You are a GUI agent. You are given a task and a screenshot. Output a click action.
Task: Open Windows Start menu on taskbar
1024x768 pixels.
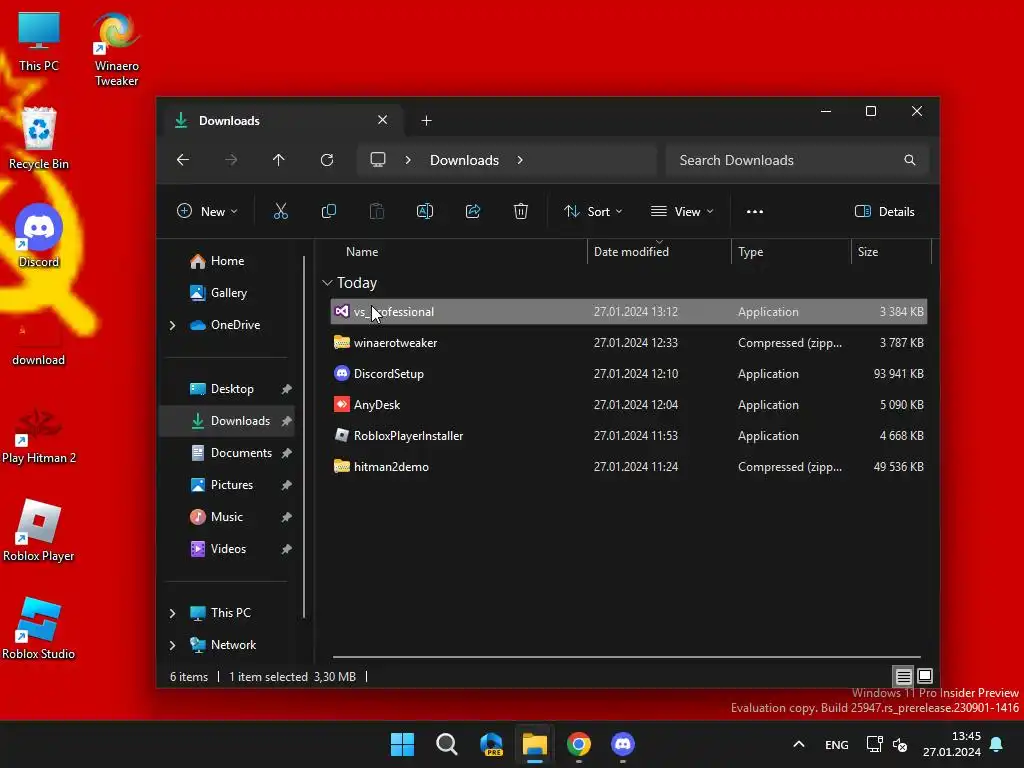click(402, 744)
